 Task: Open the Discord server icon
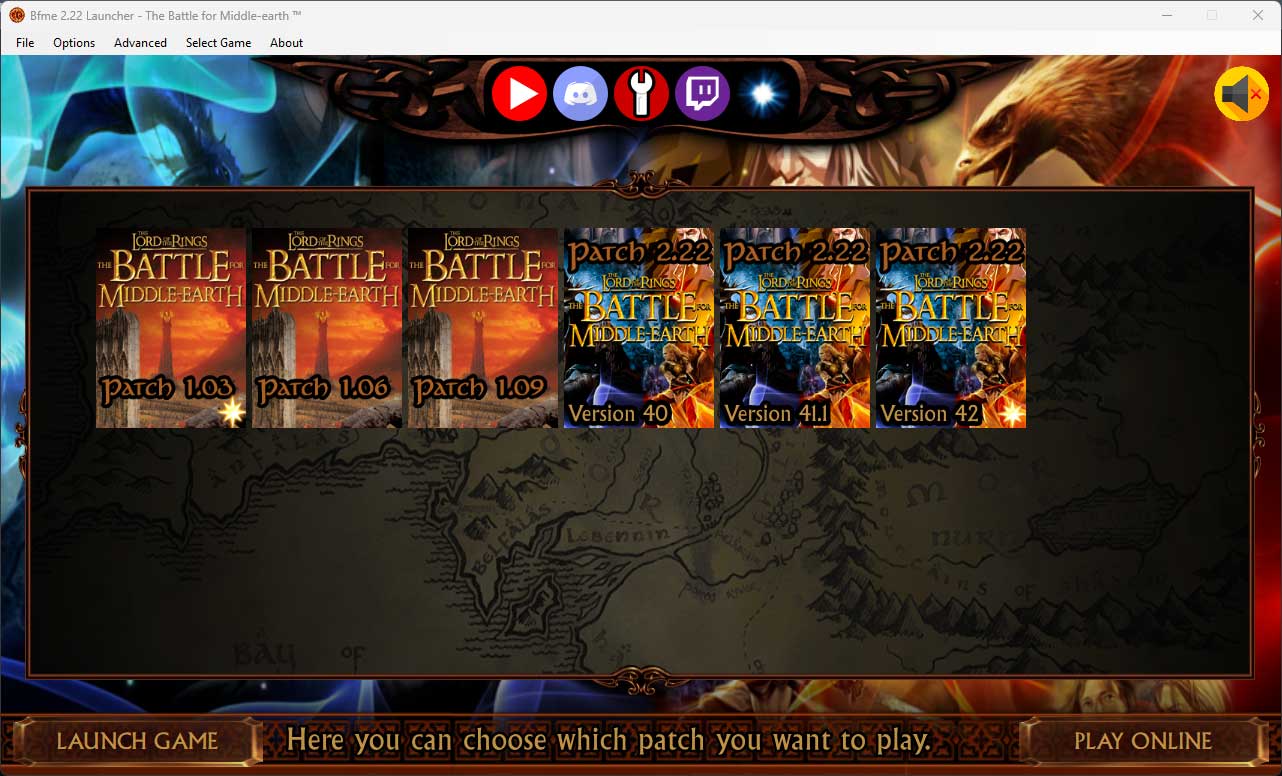(x=580, y=94)
